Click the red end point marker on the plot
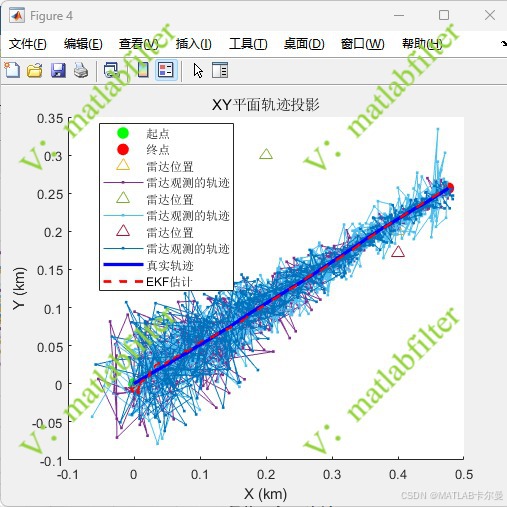 click(x=450, y=188)
